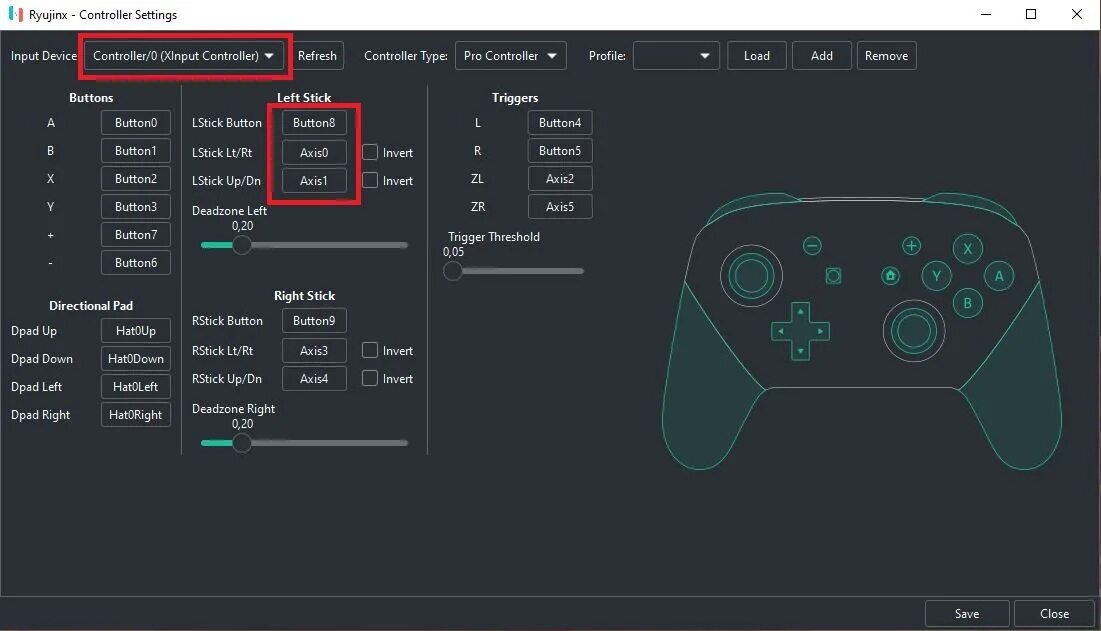
Task: Rebind Dpad Down mapping Hat0Down
Action: point(136,359)
